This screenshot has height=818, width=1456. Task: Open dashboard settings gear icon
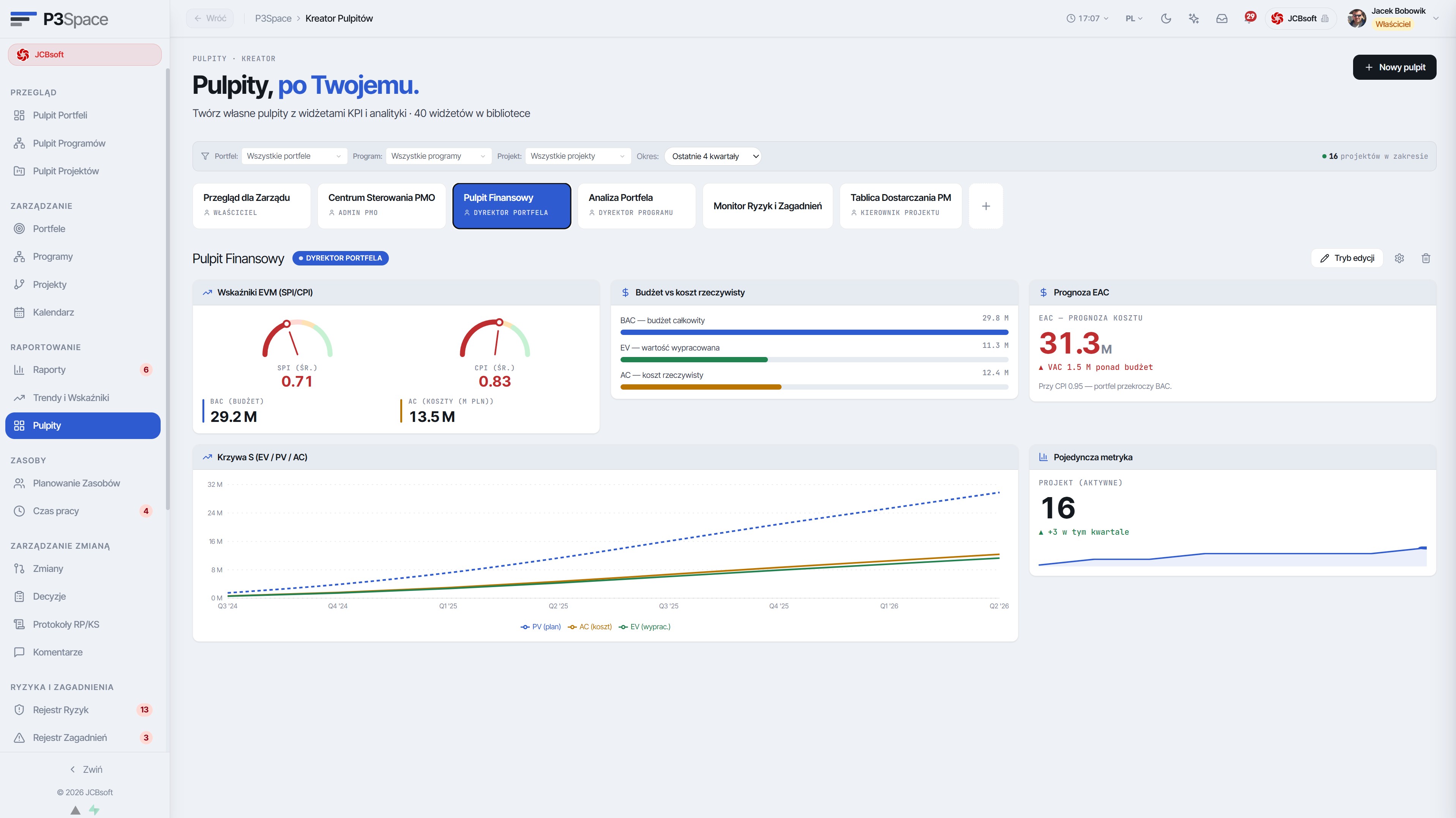[x=1399, y=258]
